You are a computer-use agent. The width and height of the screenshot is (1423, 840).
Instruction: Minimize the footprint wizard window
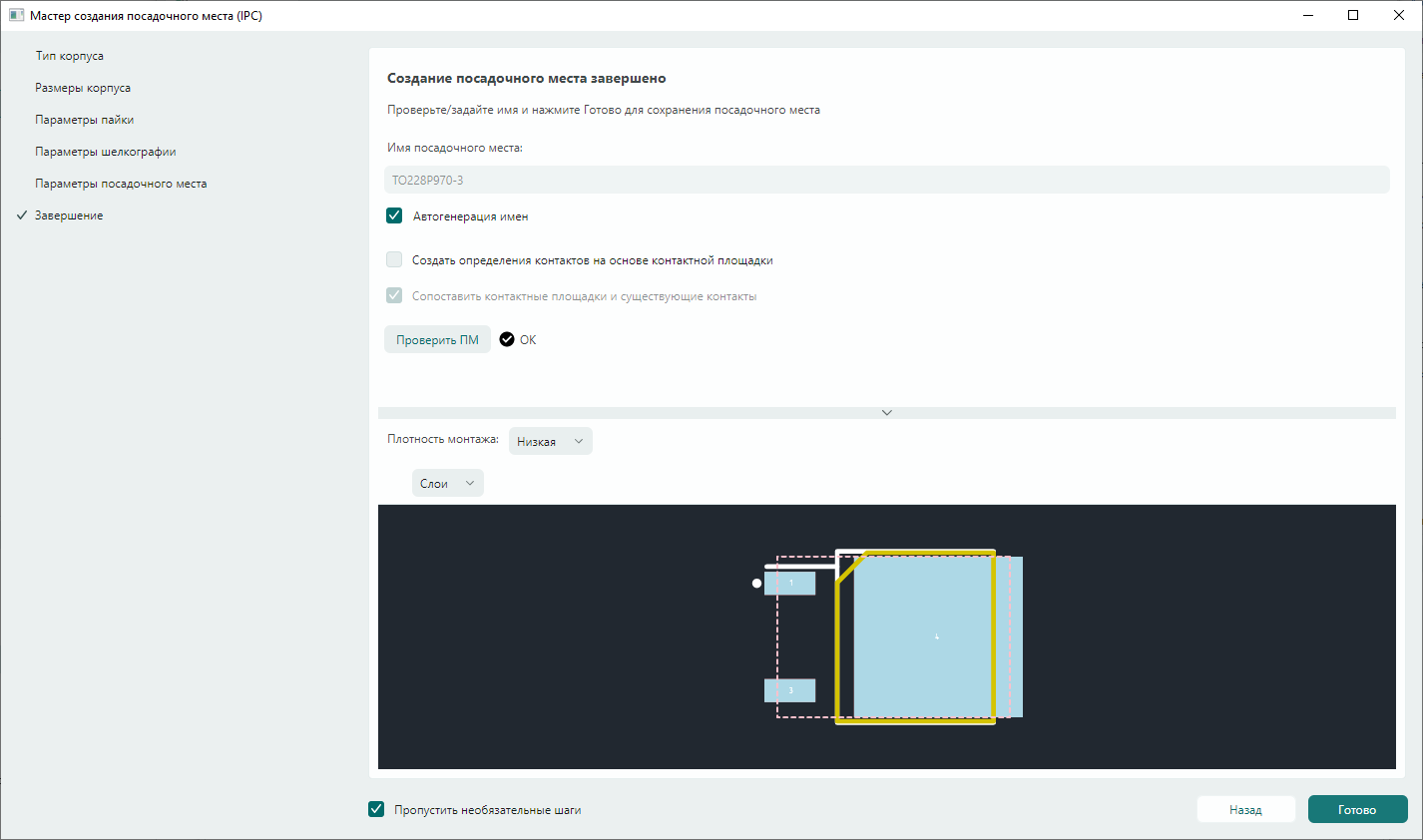click(1307, 15)
